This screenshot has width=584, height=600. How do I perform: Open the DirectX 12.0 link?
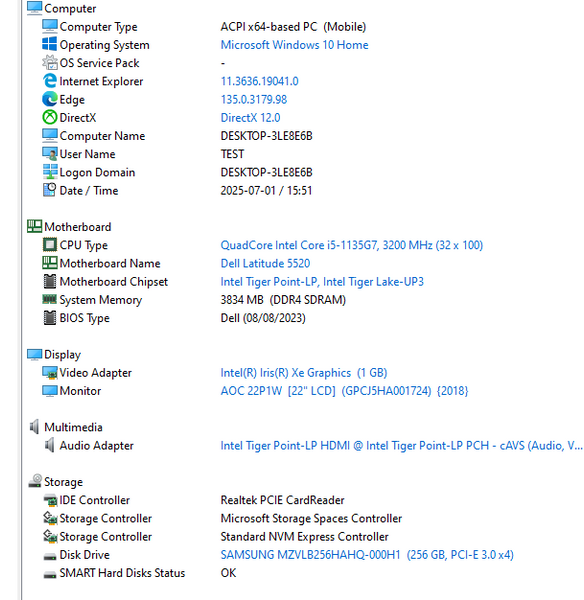[x=250, y=117]
